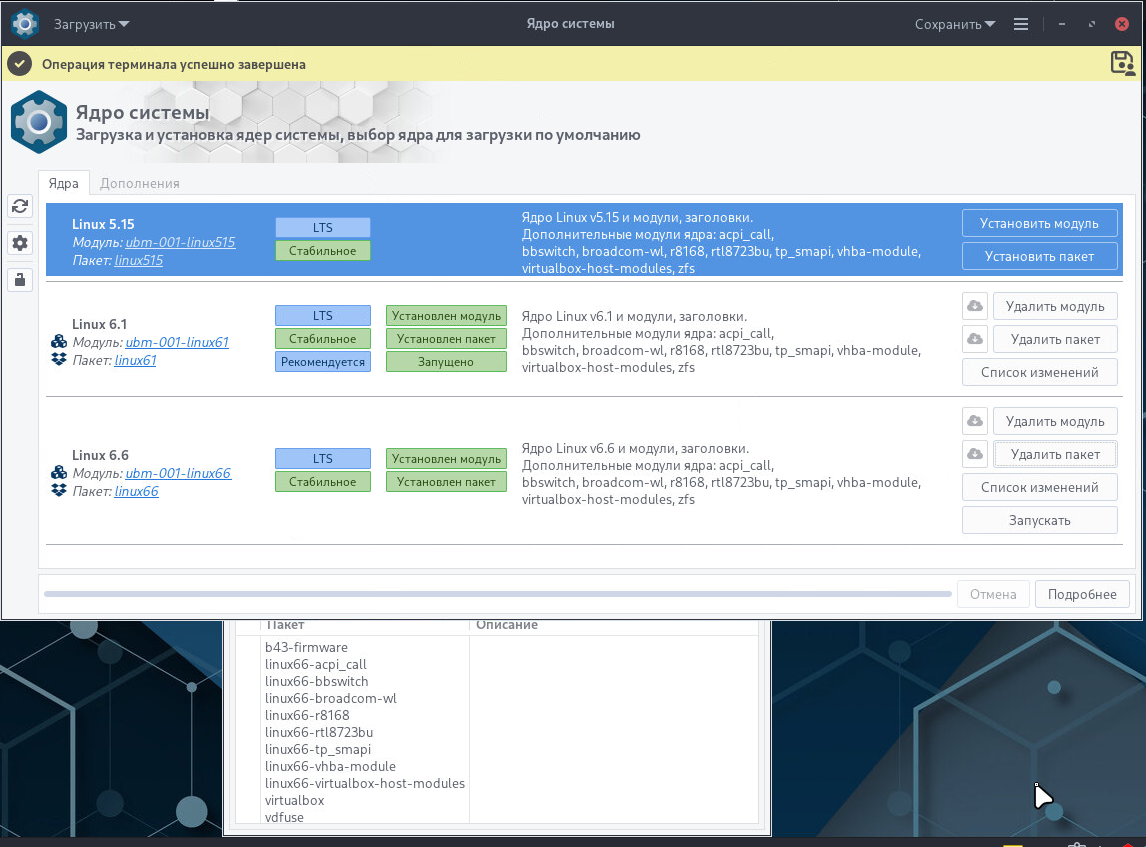Expand the 'Сохранить' dropdown menu

[954, 24]
